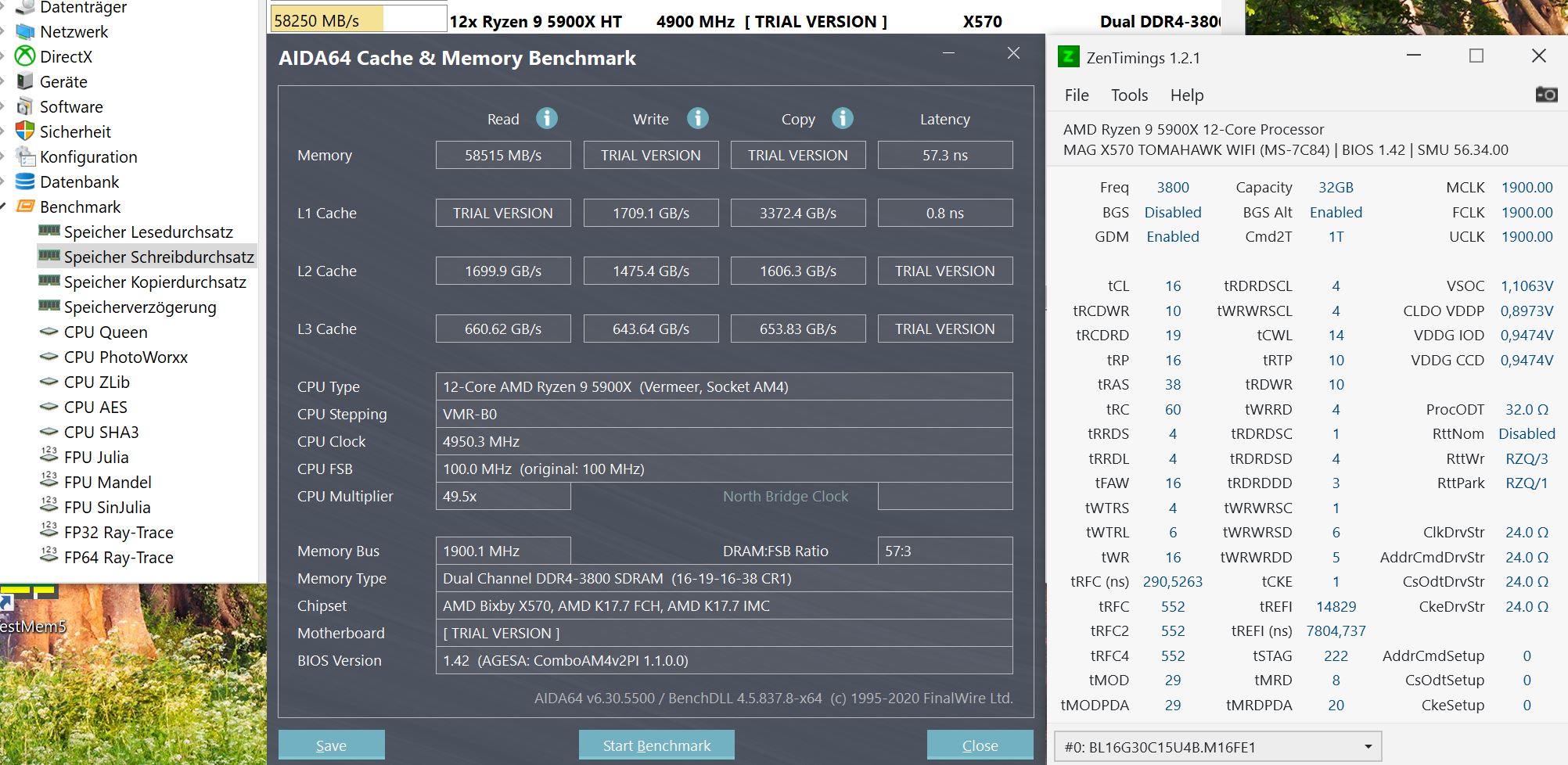Click the Netzwerk icon in the tree

pyautogui.click(x=26, y=32)
